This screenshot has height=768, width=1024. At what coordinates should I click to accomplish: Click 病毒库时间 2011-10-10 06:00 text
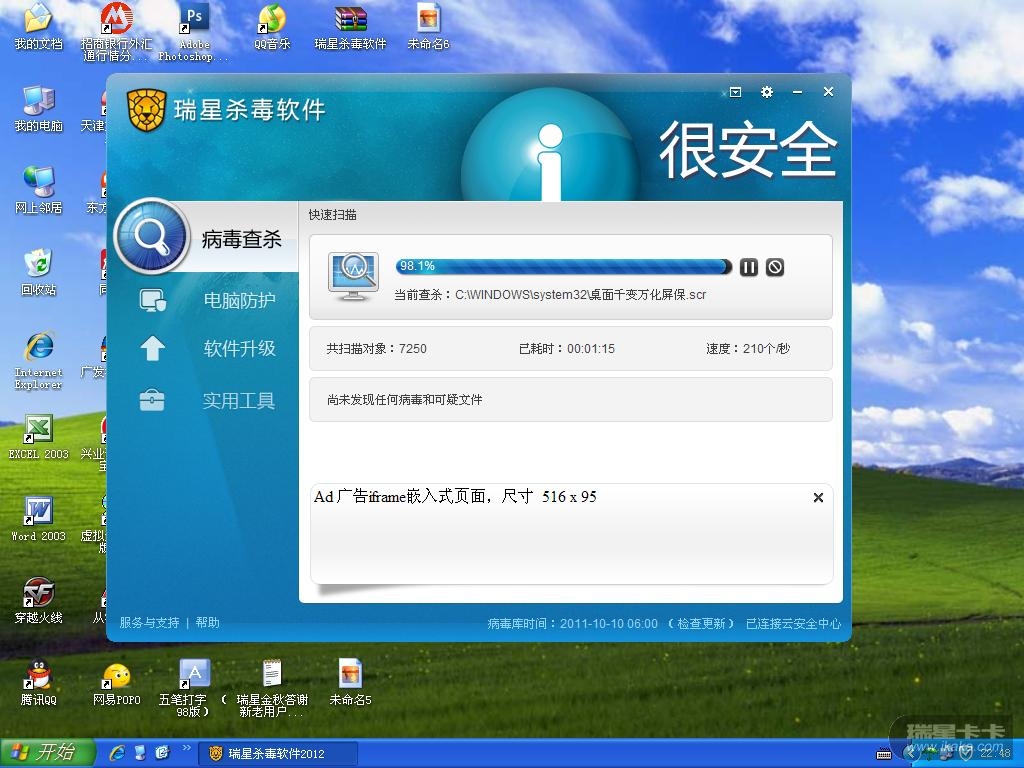coord(572,624)
